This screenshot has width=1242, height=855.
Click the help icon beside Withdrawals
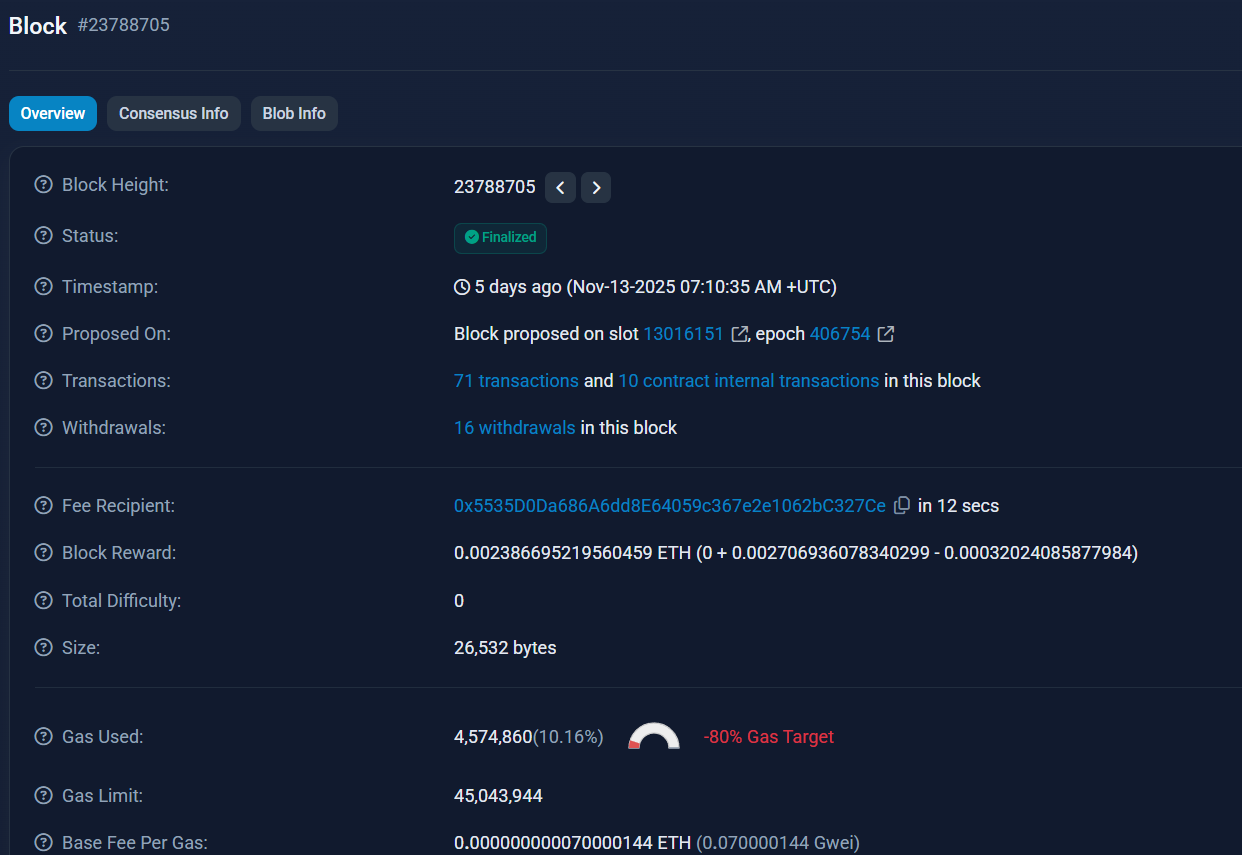point(42,427)
